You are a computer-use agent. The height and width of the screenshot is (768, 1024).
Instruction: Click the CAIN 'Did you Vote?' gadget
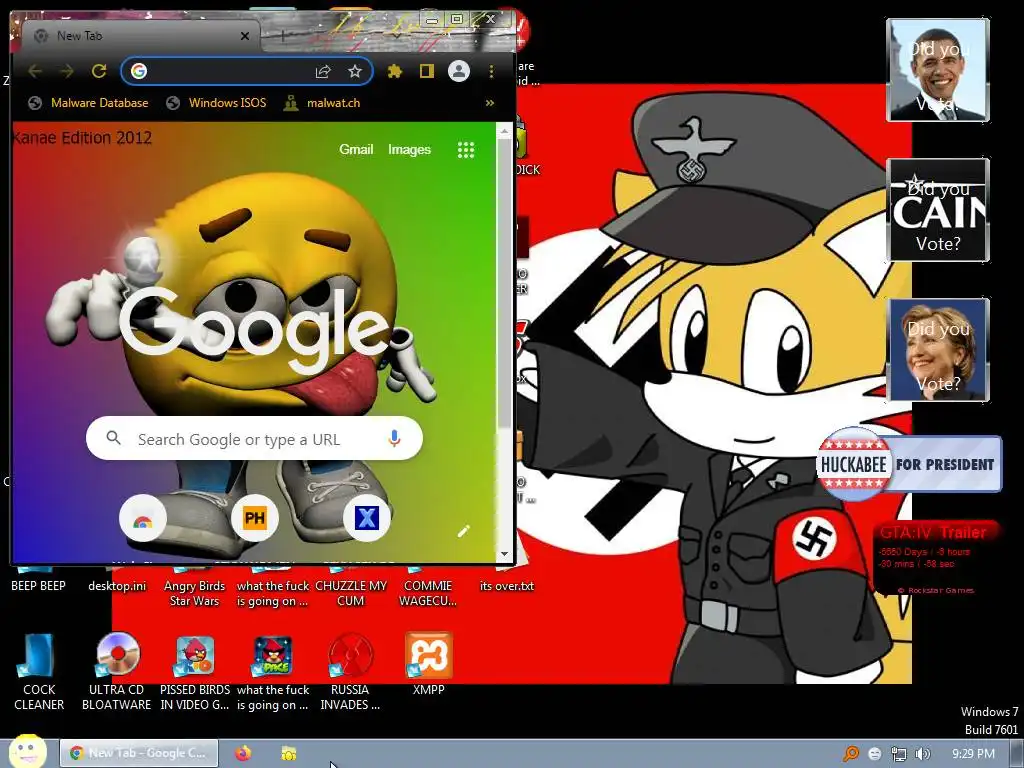[x=938, y=210]
